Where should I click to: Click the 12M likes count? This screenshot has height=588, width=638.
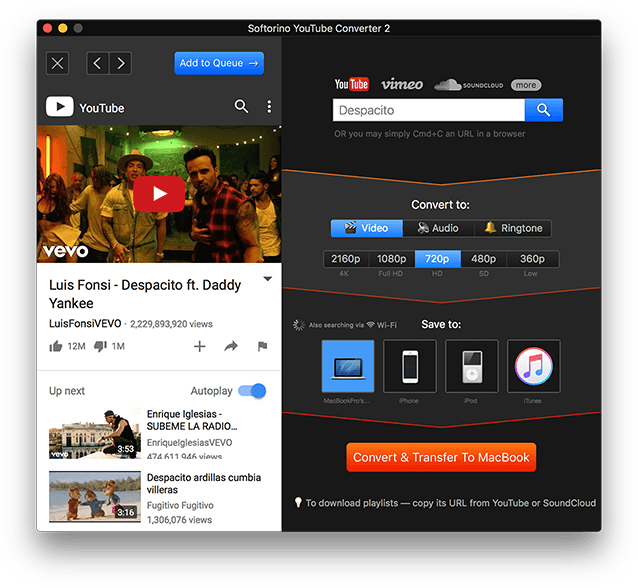(x=76, y=346)
